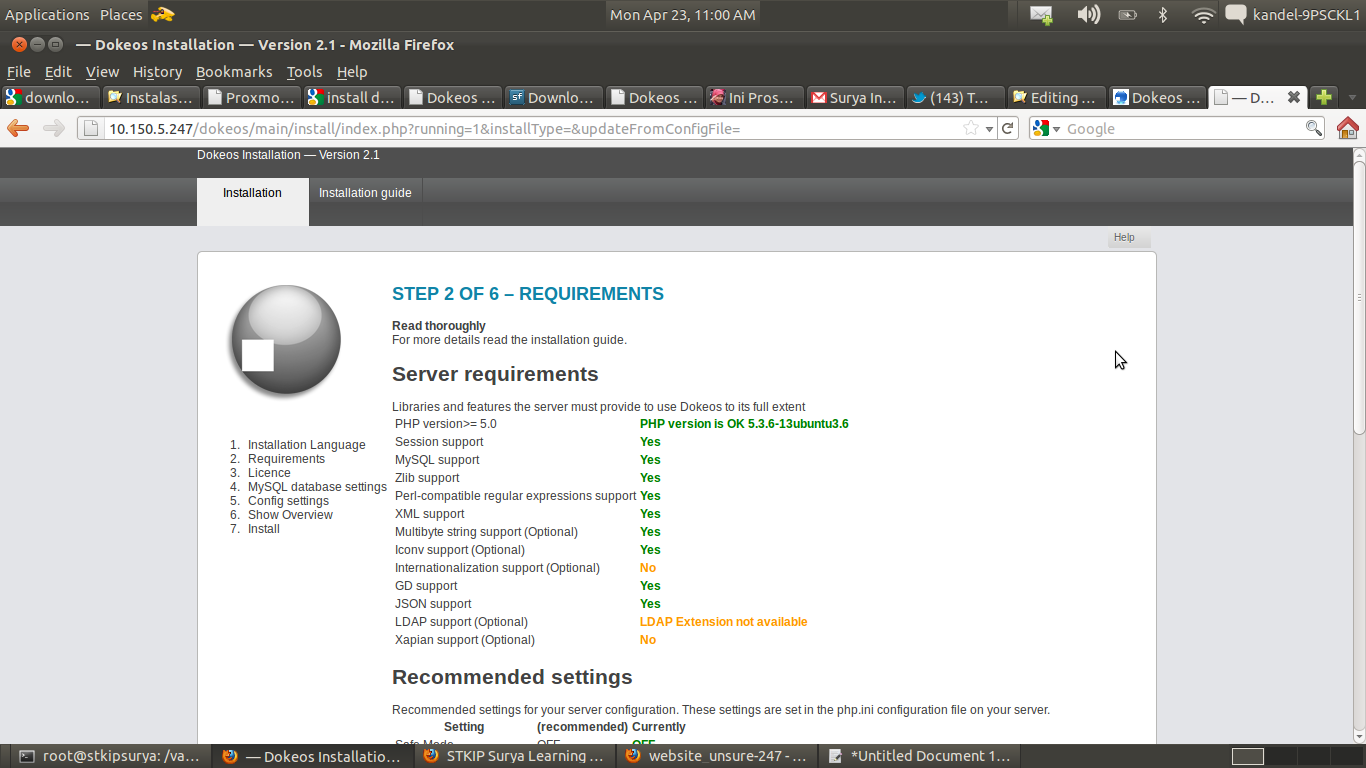Screen dimensions: 1366x768
Task: Open a new tab with the plus icon
Action: [1323, 97]
